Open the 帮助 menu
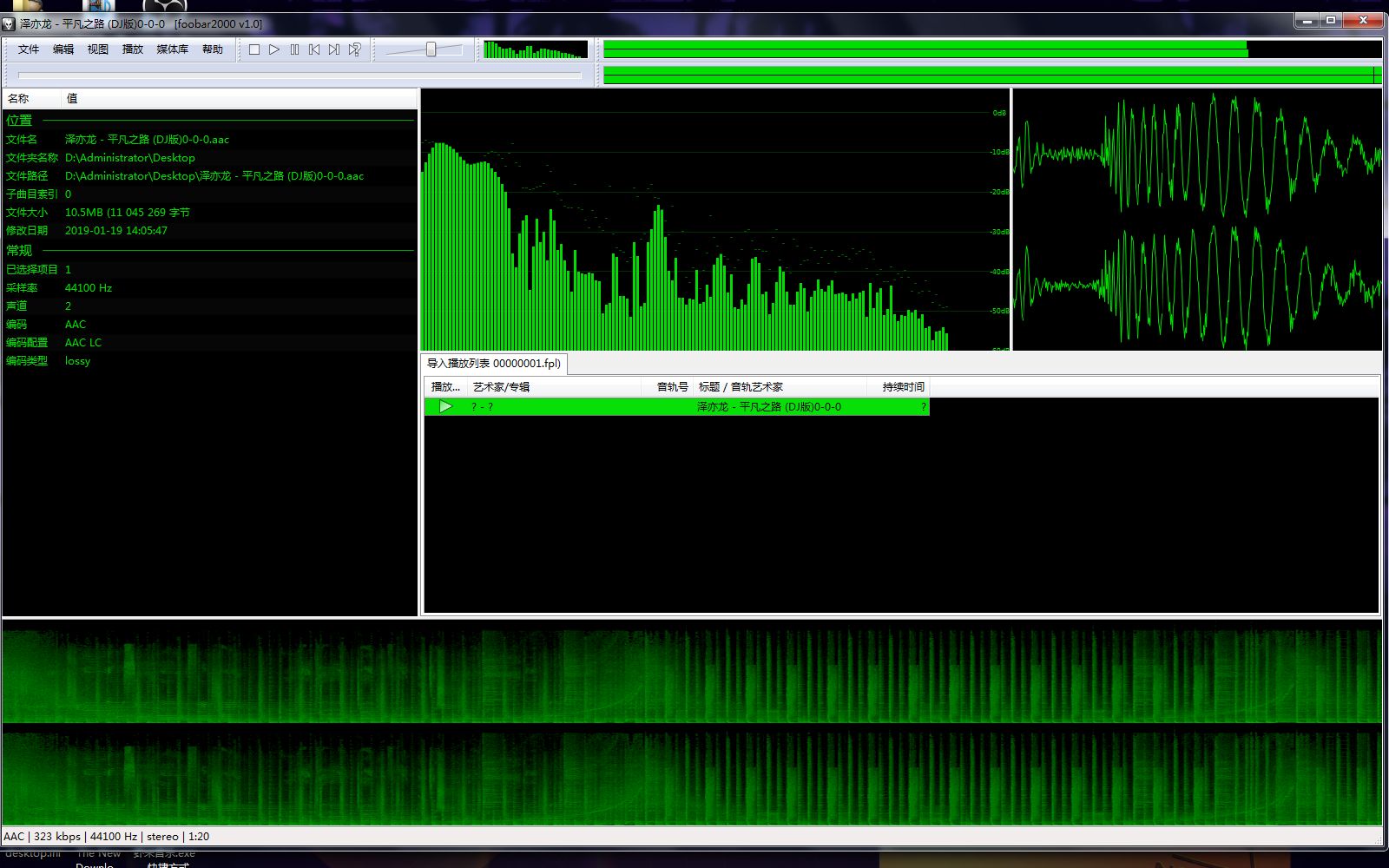1389x868 pixels. coord(213,49)
